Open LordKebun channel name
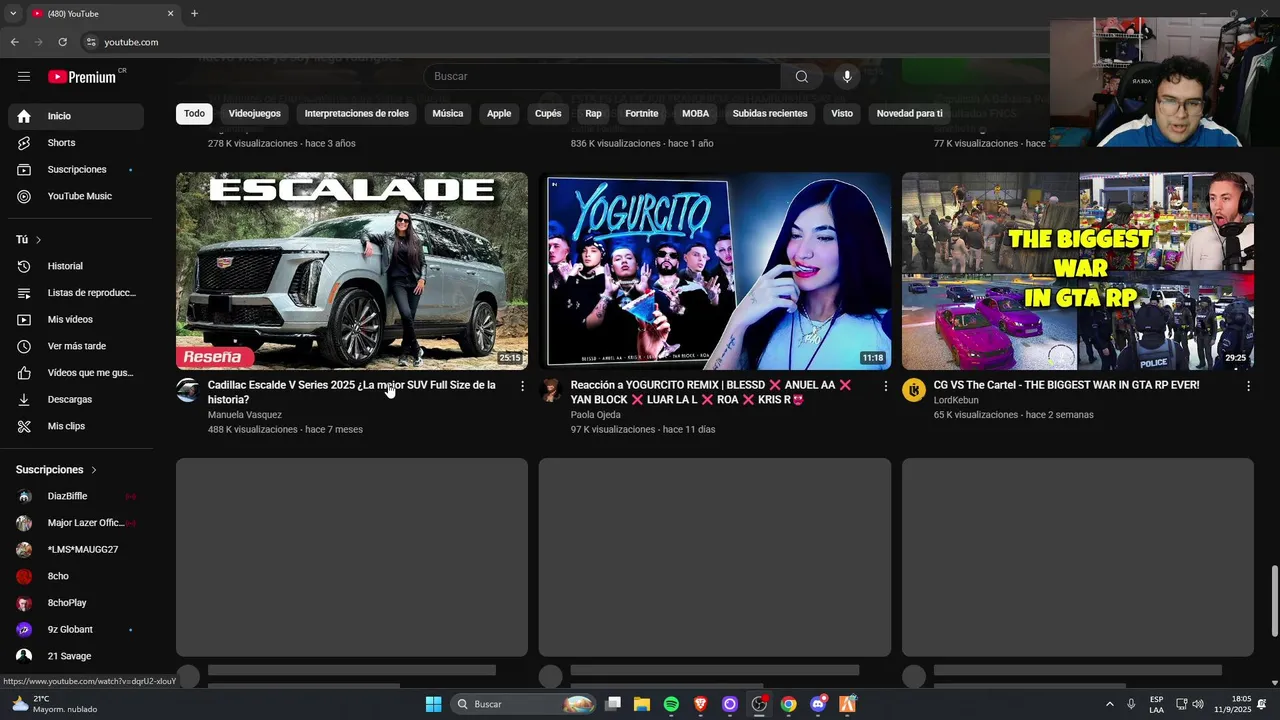 (956, 400)
